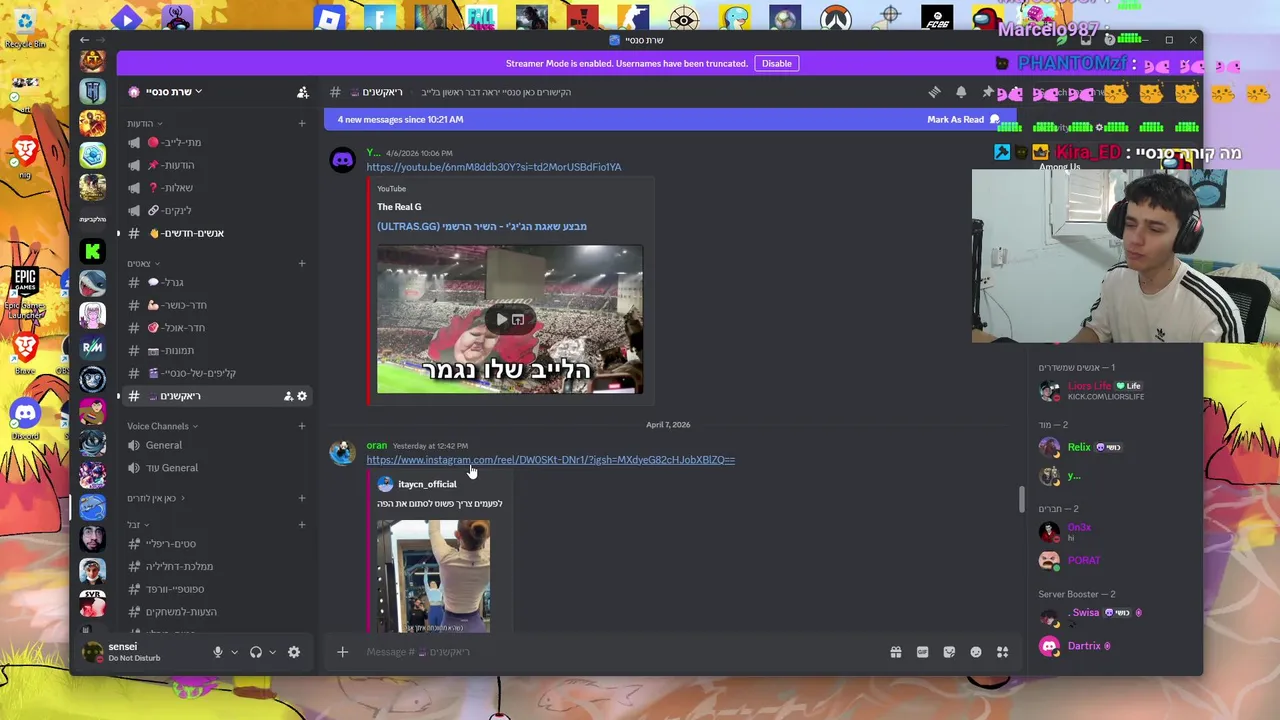Collapse the הודעות category

145,123
